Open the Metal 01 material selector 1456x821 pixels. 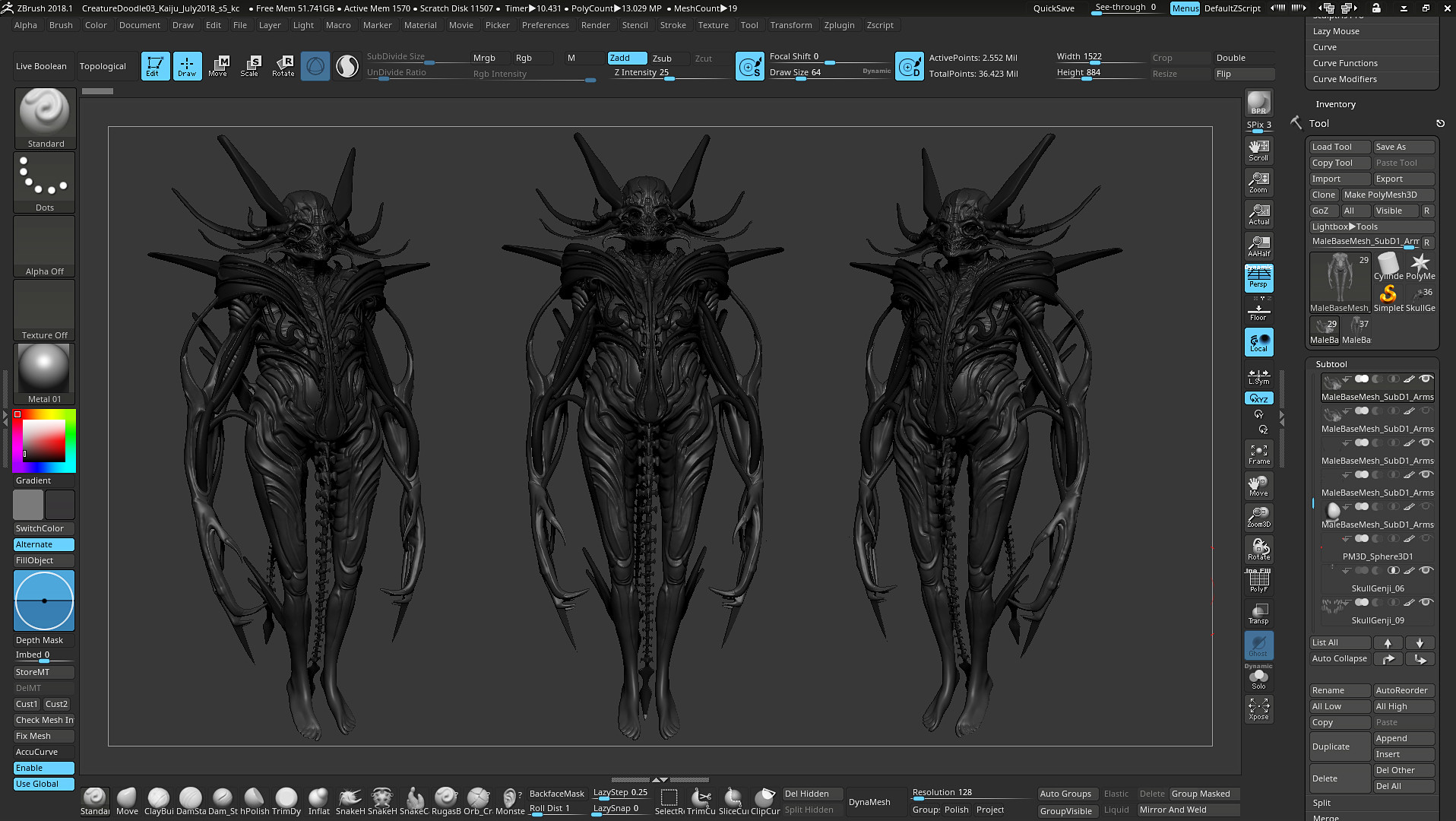point(45,374)
